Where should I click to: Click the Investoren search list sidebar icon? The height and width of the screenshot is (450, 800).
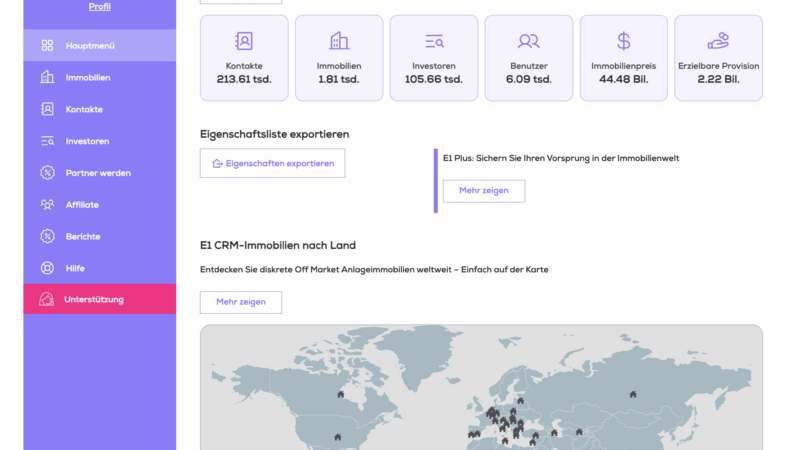pyautogui.click(x=47, y=141)
